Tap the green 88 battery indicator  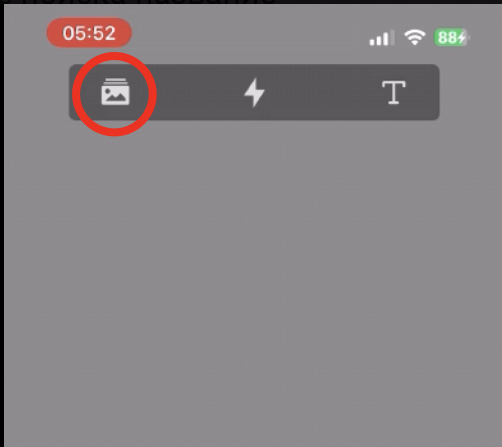click(x=452, y=37)
